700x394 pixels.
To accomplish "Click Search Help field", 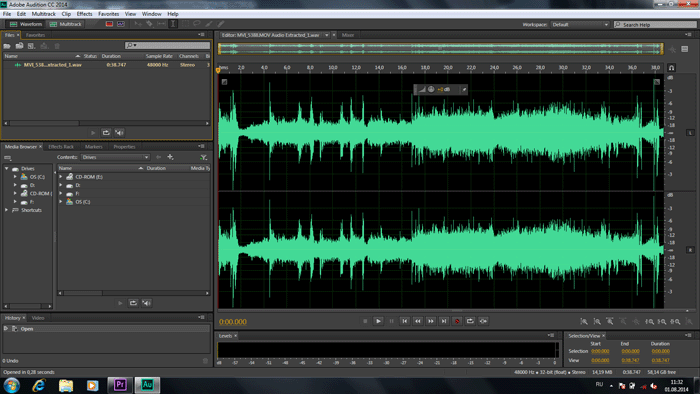I will pos(655,25).
